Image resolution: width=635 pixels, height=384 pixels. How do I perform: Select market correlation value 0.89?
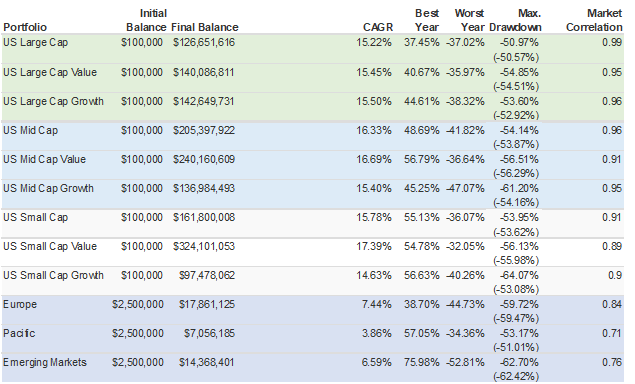point(612,246)
